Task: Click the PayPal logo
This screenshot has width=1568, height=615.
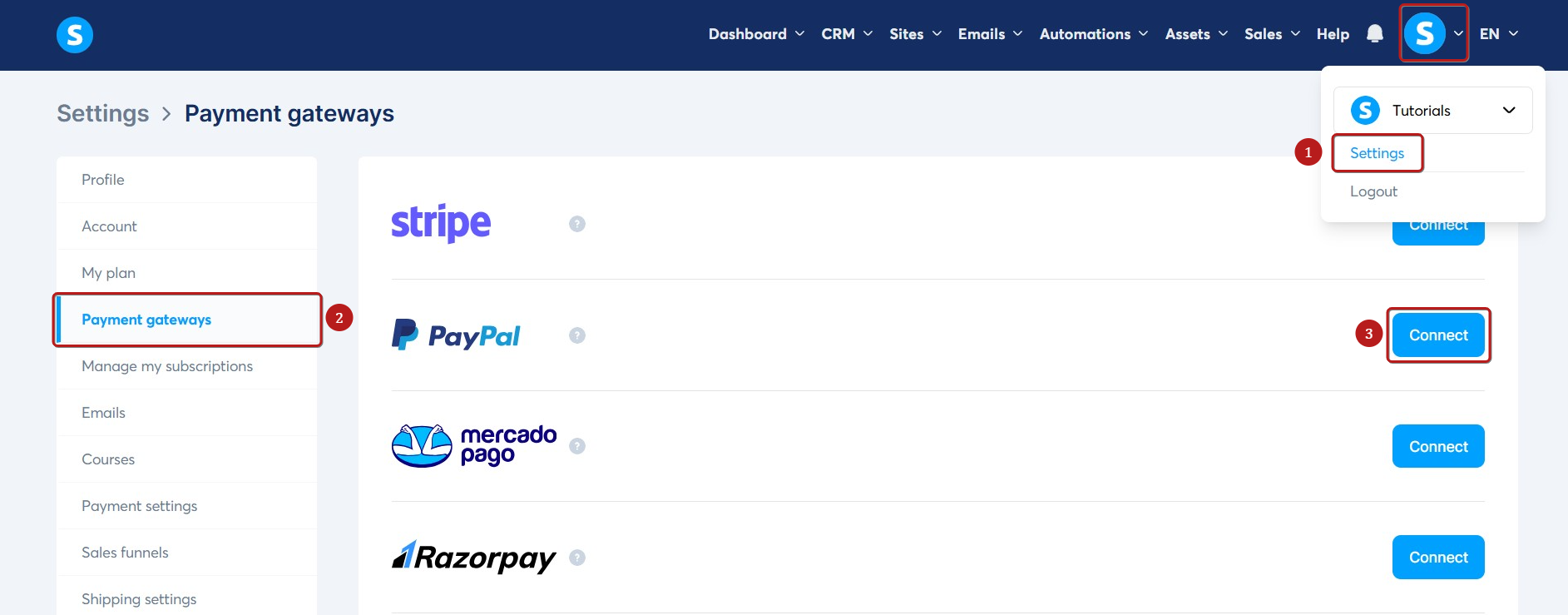Action: 456,335
